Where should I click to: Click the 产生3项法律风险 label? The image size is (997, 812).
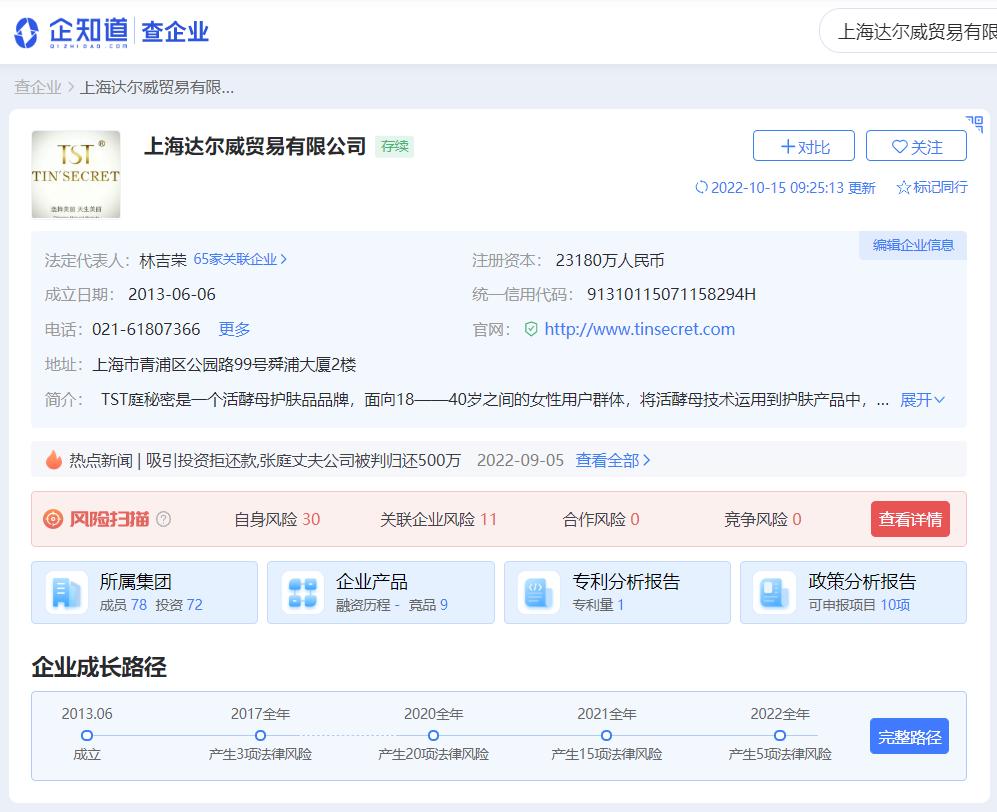click(260, 754)
